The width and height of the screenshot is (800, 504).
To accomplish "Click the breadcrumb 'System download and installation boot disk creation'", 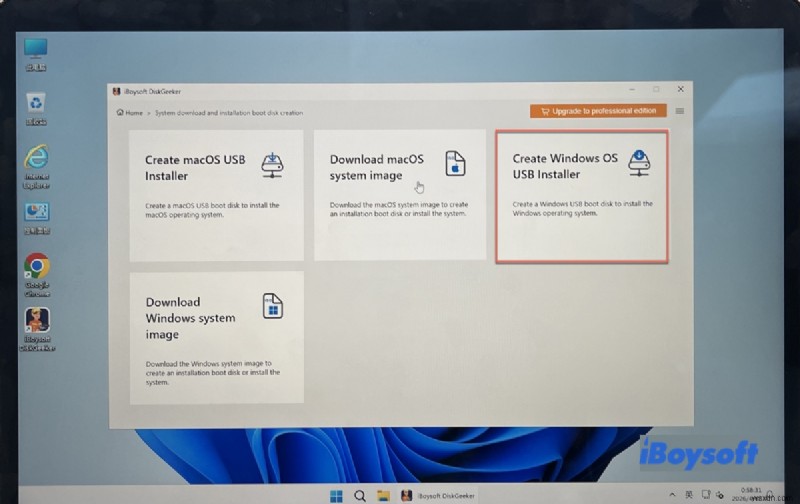I will (x=229, y=113).
